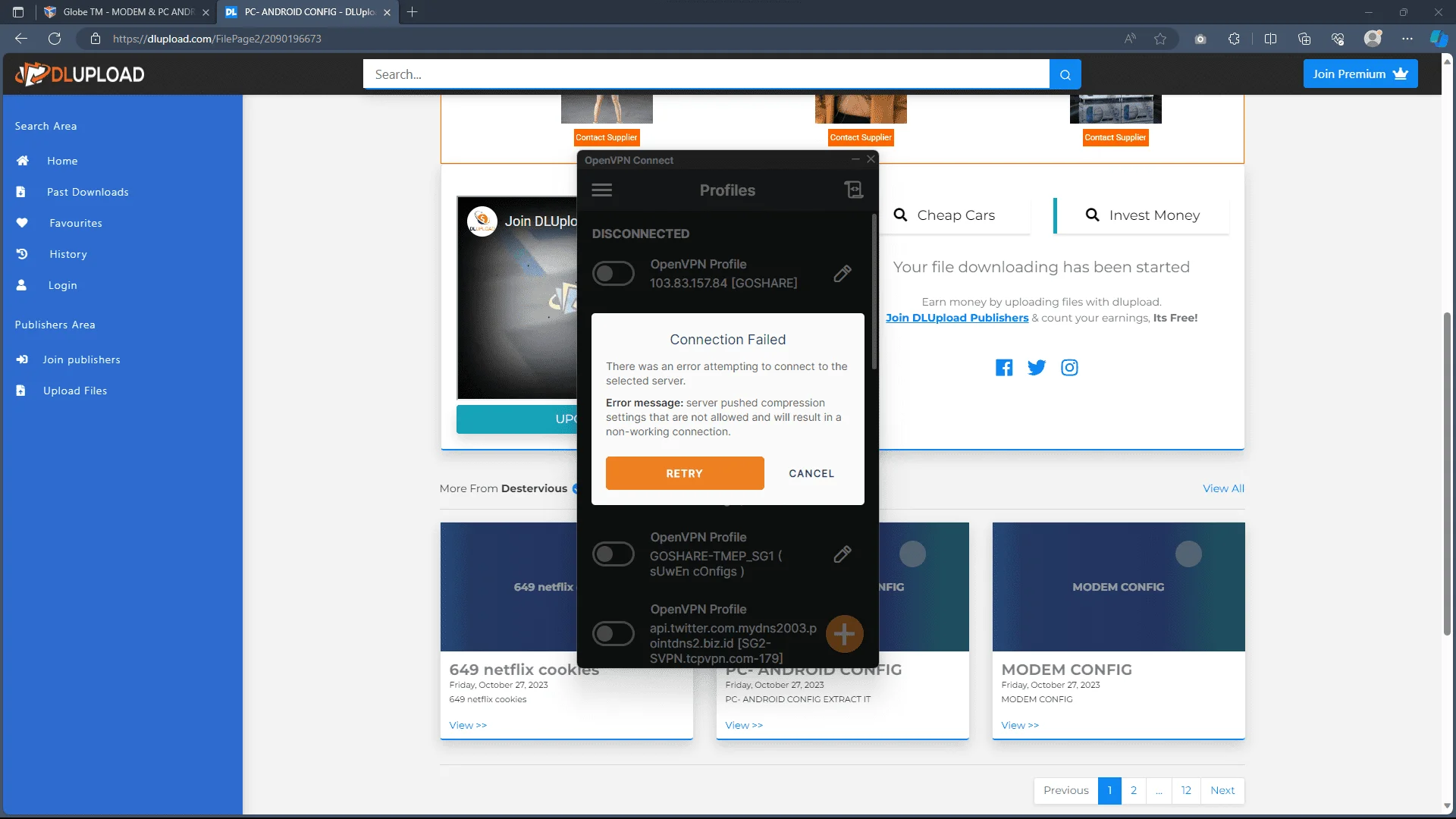Click the MODEM CONFIG card thumbnail
This screenshot has height=819, width=1456.
pyautogui.click(x=1119, y=586)
